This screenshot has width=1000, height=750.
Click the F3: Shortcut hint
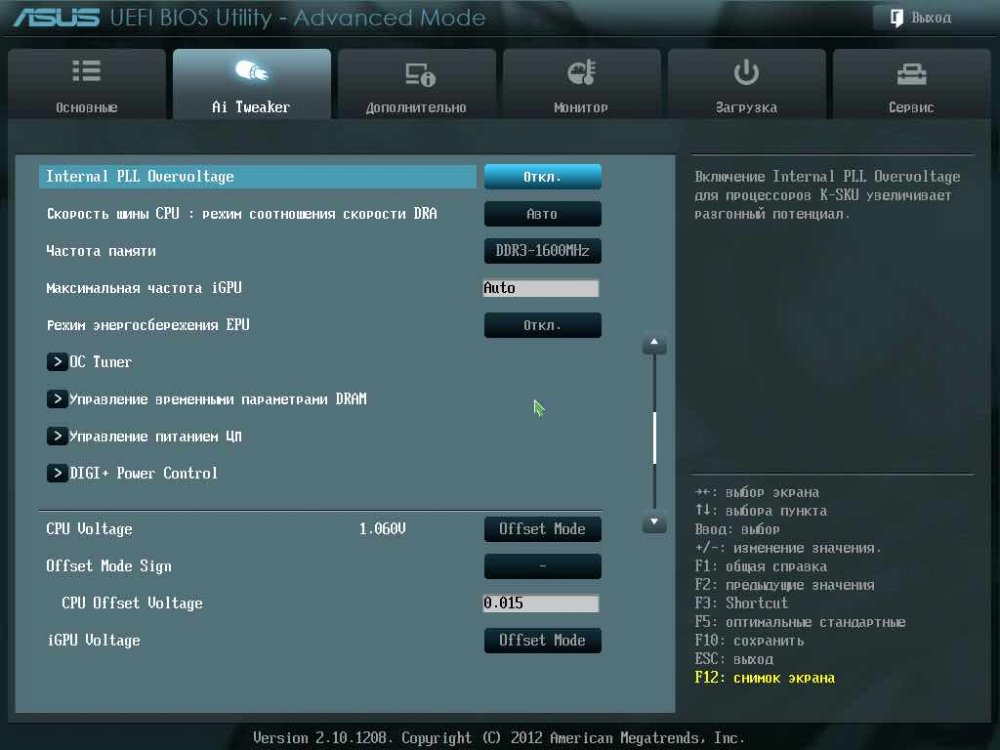[x=741, y=603]
